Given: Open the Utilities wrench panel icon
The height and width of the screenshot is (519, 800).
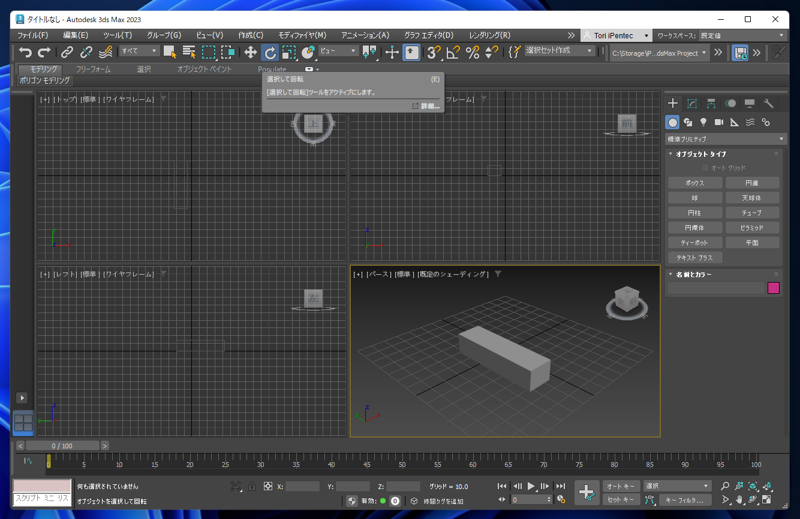Looking at the screenshot, I should [769, 104].
